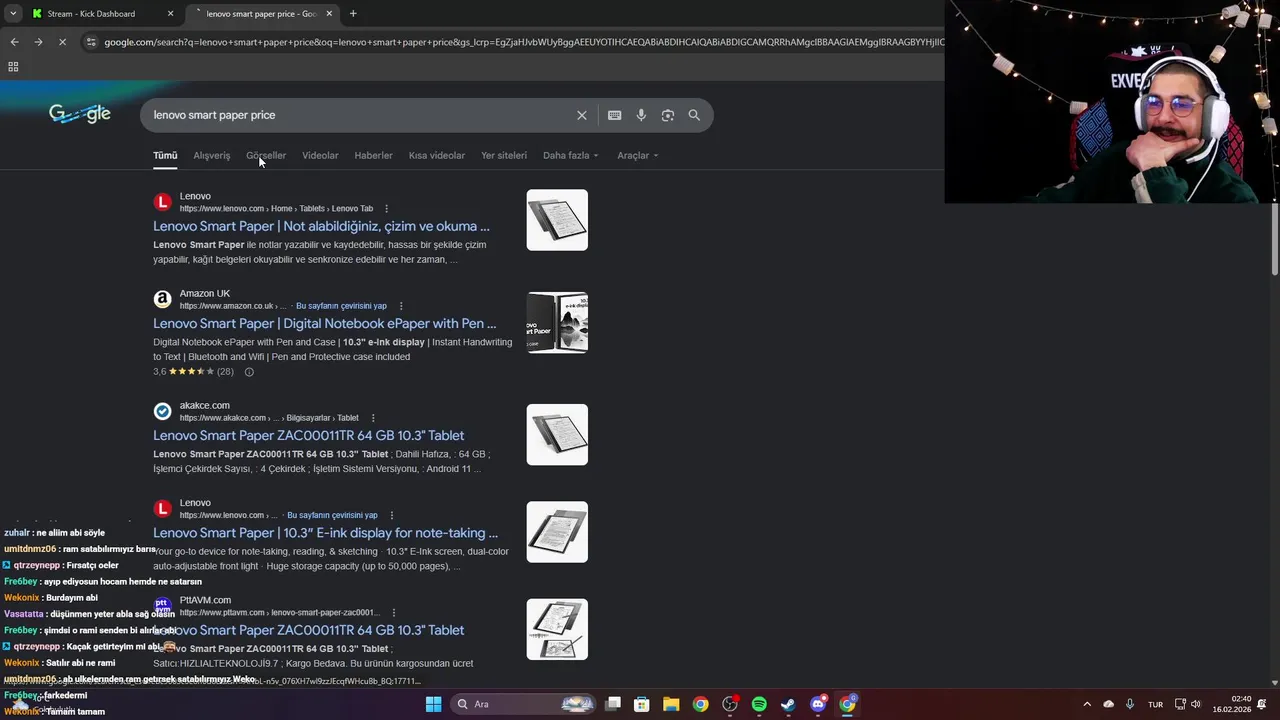
Task: Translate Amazon UK result via 'Bu sayfanın çevirisini yap'
Action: point(341,306)
